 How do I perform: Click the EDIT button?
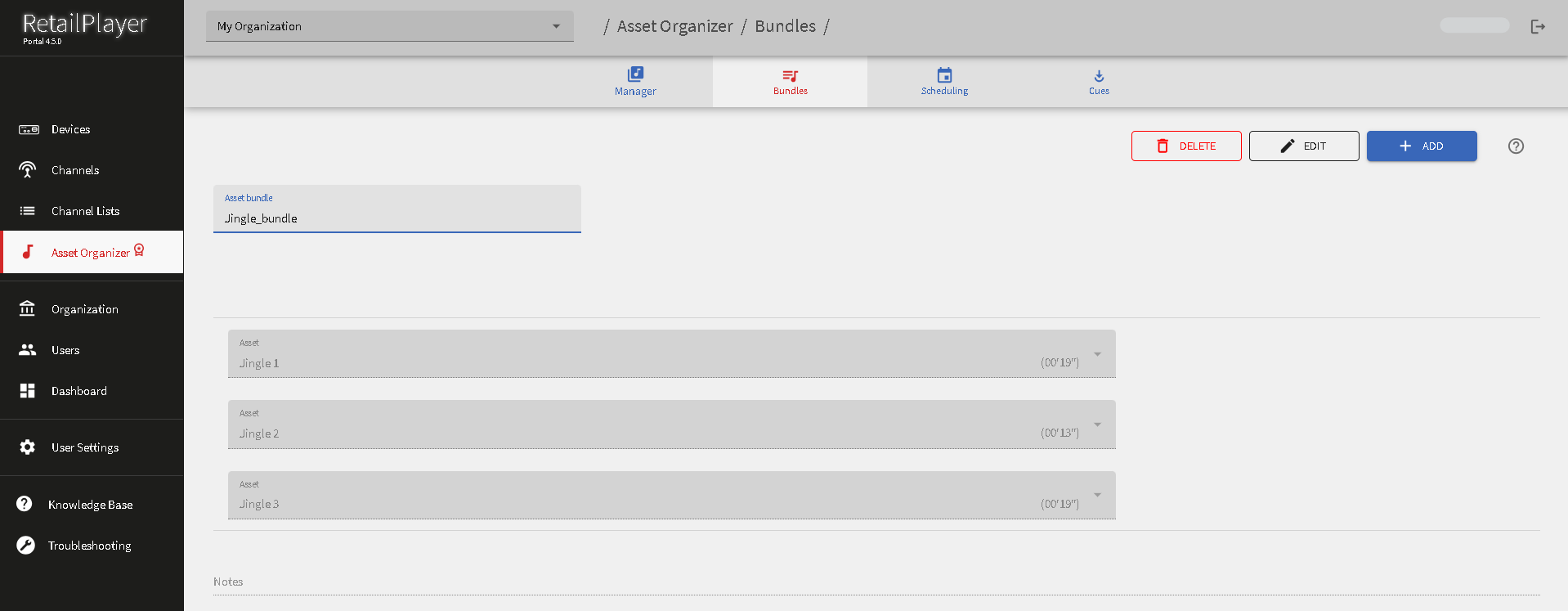(1303, 146)
